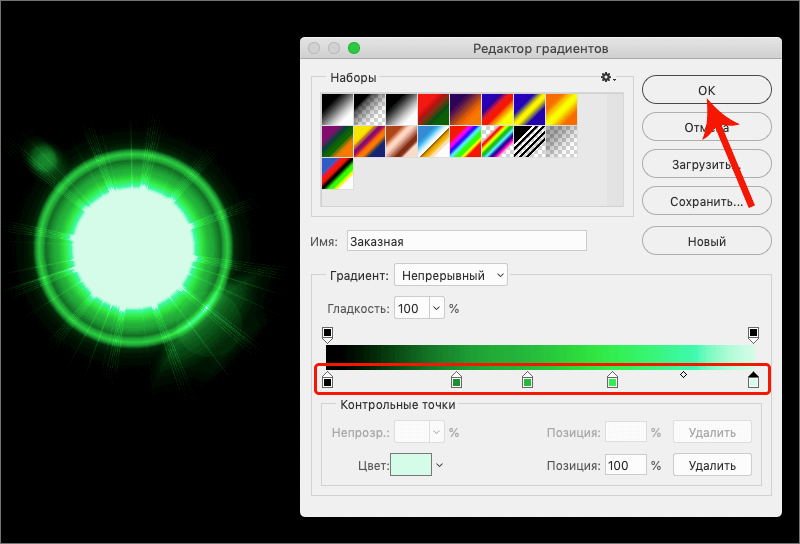Click the green zoom window button
The height and width of the screenshot is (544, 800).
[354, 48]
